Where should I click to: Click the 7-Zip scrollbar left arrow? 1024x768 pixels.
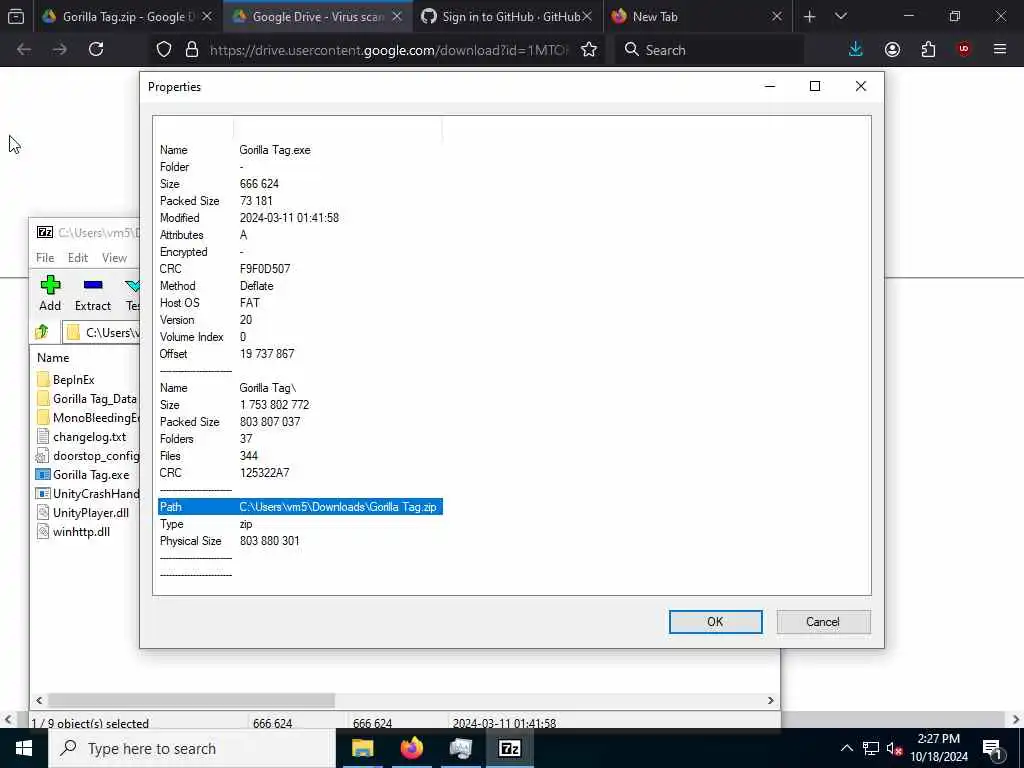[x=39, y=700]
